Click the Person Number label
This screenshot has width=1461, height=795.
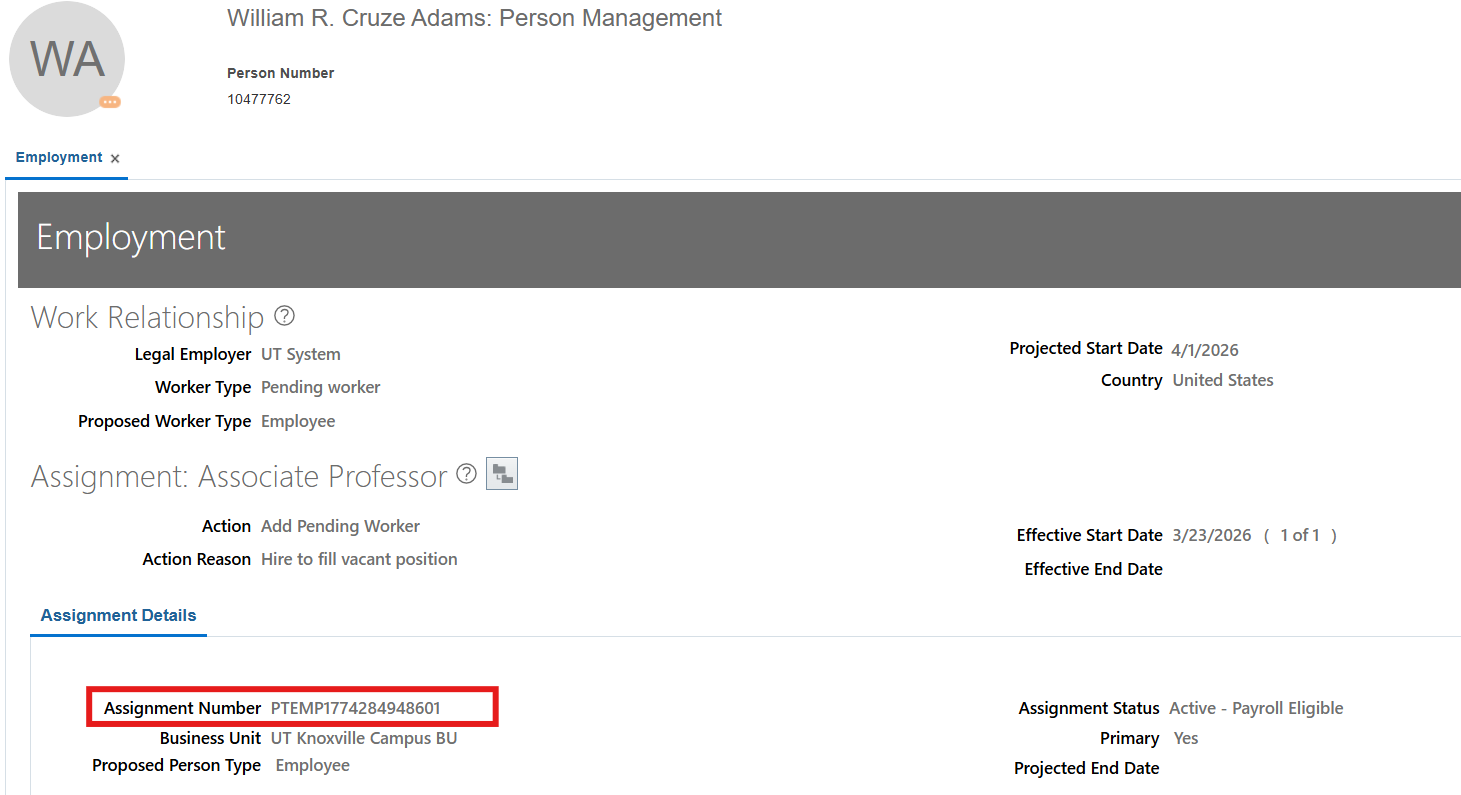click(281, 73)
